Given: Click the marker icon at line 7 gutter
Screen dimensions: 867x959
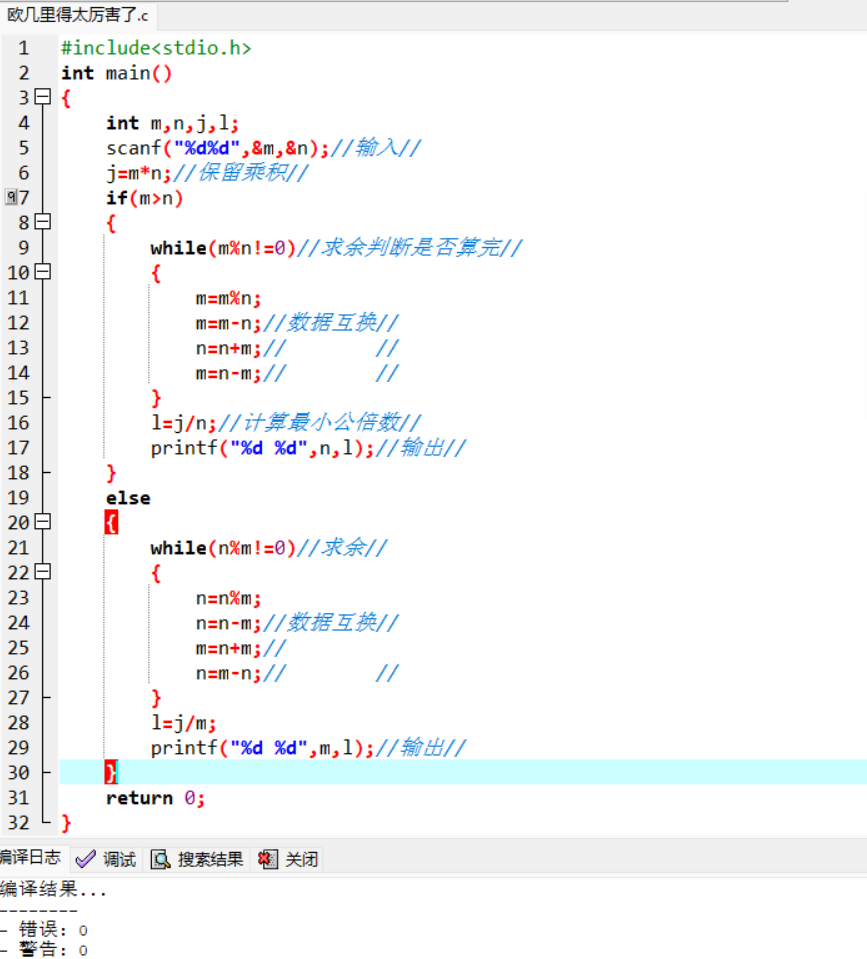Looking at the screenshot, I should click(x=11, y=197).
